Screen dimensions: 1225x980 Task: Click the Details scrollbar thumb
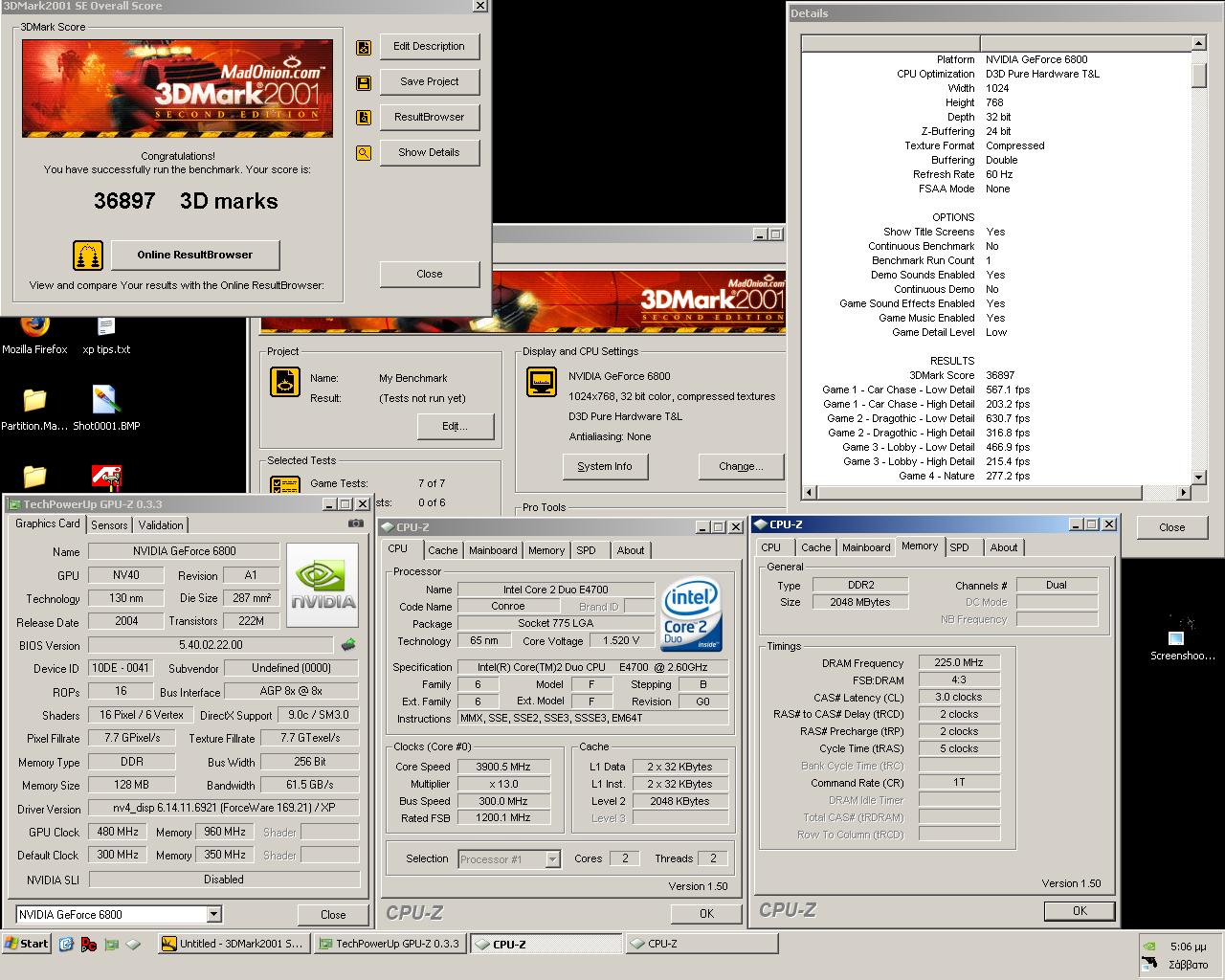(x=1199, y=77)
